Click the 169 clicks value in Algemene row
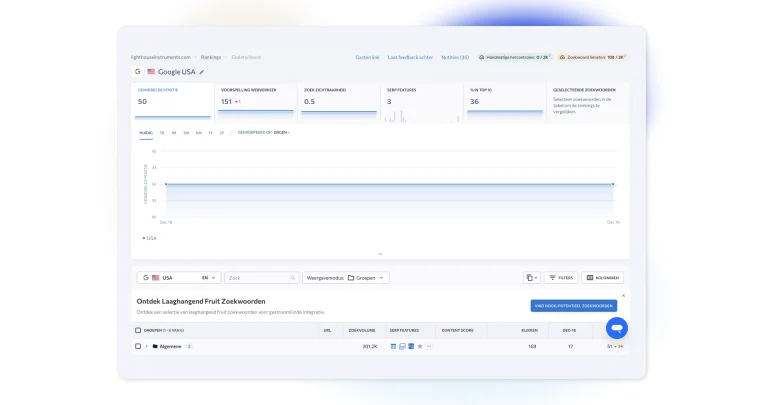Screen dimensions: 768x405 532,346
